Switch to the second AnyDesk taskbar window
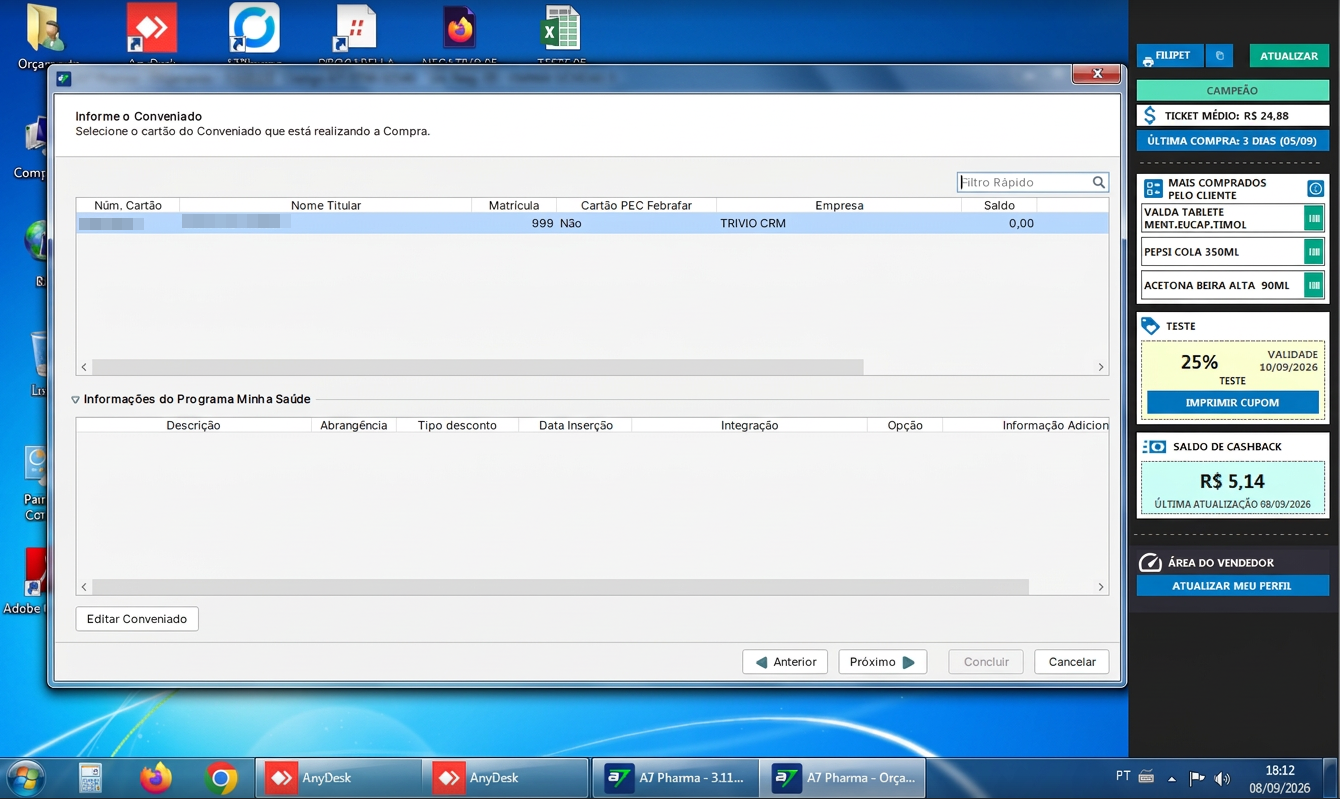 coord(506,777)
